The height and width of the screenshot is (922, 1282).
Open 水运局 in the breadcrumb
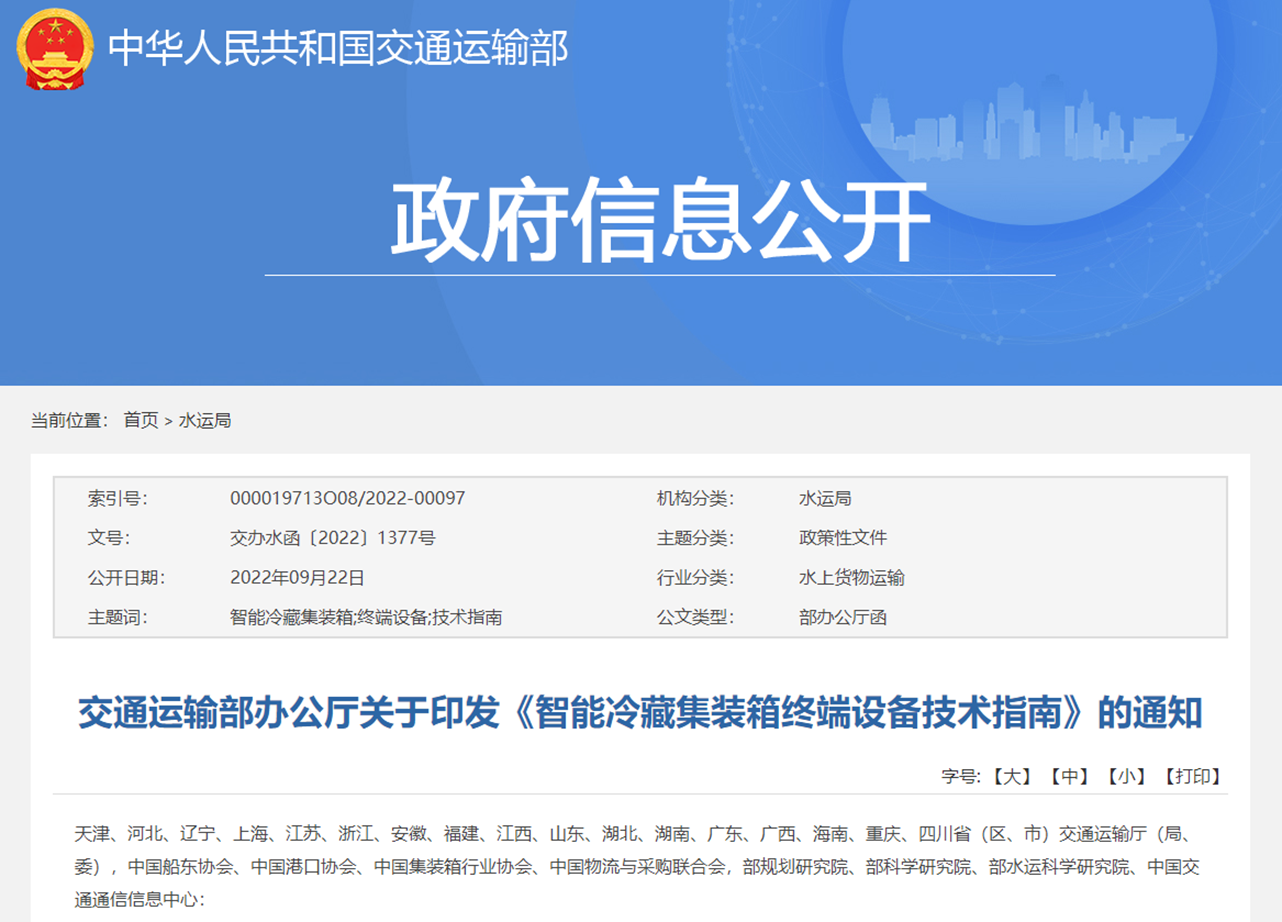click(x=205, y=421)
